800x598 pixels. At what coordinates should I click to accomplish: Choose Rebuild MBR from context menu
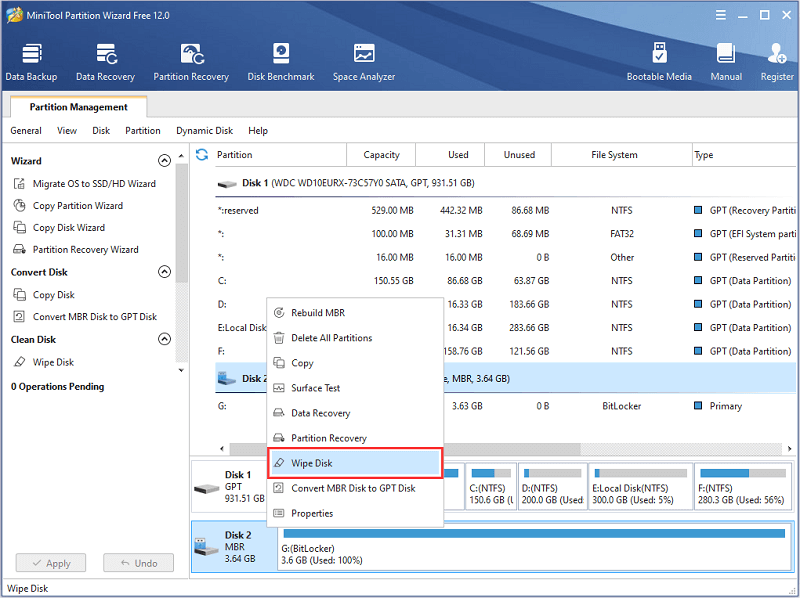(x=355, y=313)
